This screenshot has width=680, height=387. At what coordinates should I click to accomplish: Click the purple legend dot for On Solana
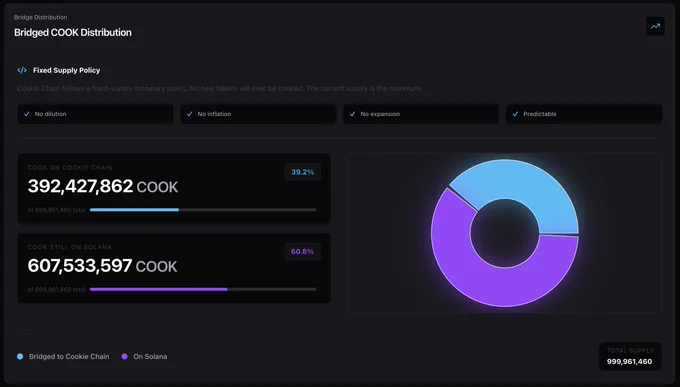pyautogui.click(x=124, y=357)
